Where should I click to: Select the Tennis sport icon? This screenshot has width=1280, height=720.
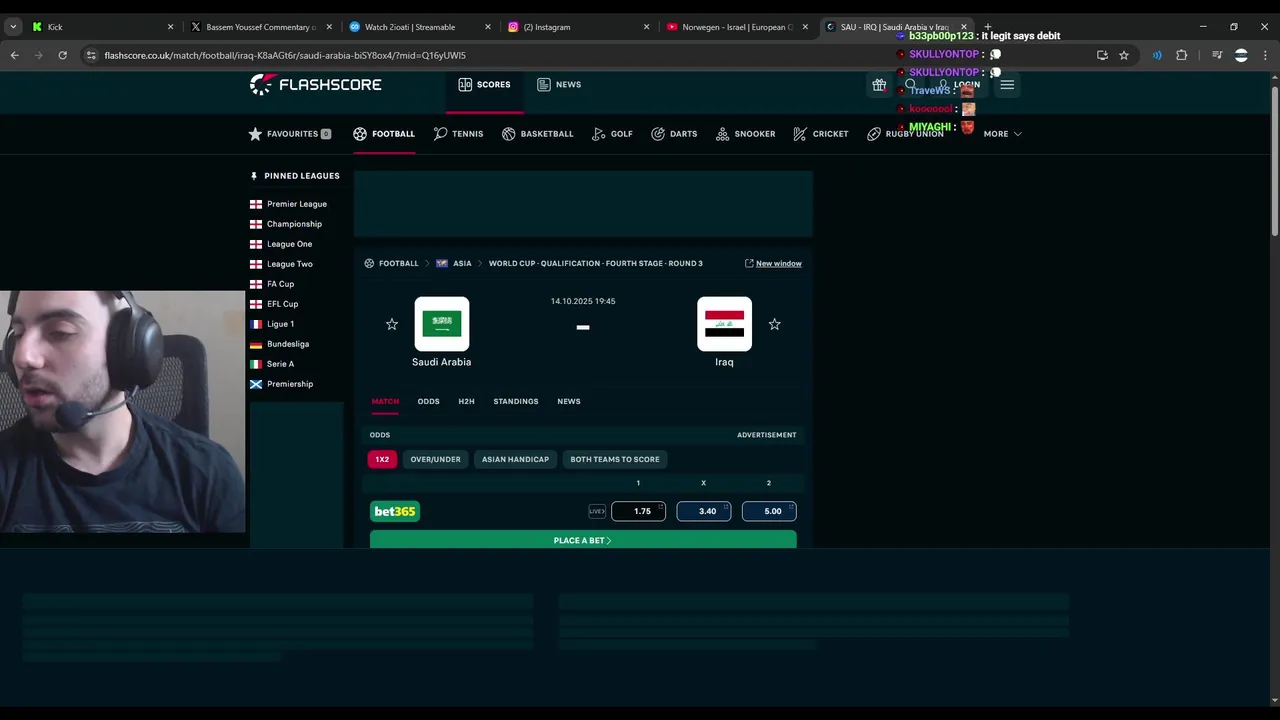[440, 133]
